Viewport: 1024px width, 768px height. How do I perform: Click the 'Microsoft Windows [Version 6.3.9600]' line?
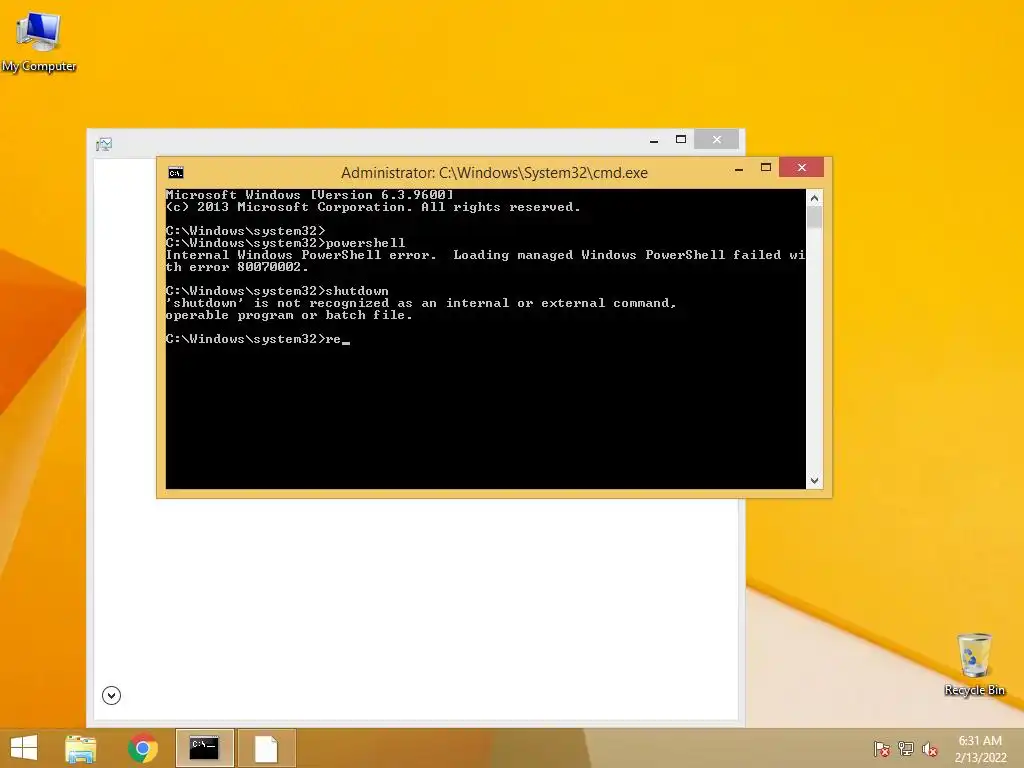coord(310,195)
